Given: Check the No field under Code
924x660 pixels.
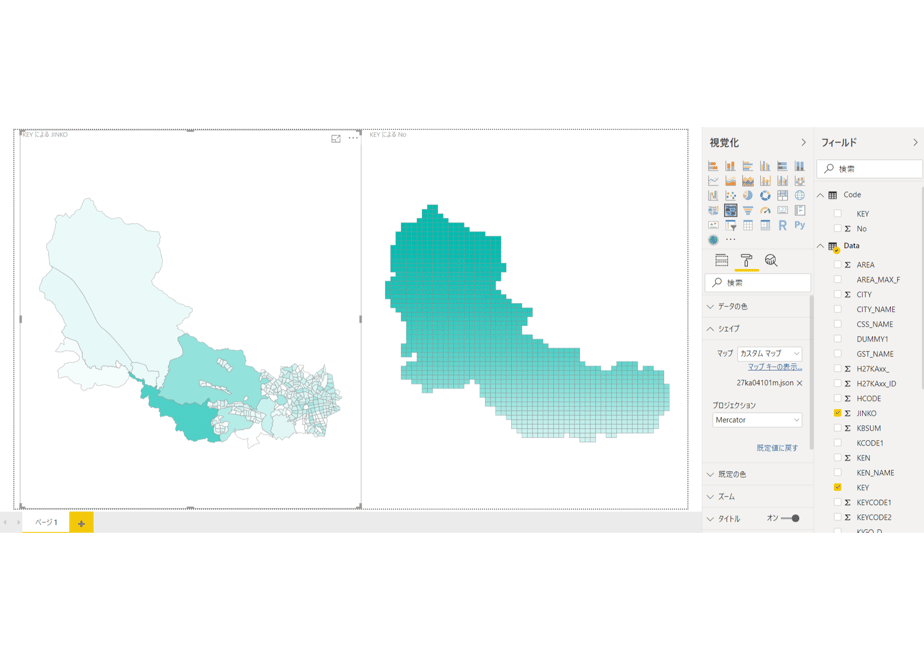Looking at the screenshot, I should click(837, 228).
